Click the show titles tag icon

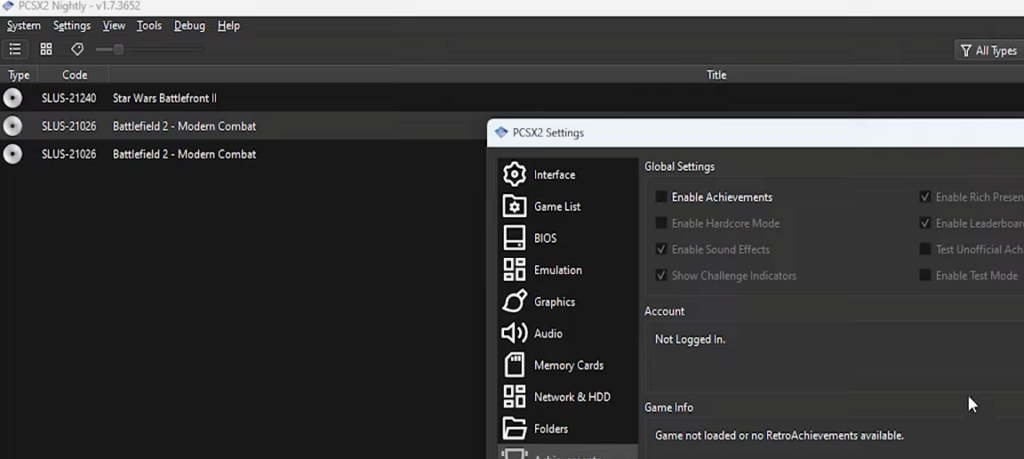(77, 49)
